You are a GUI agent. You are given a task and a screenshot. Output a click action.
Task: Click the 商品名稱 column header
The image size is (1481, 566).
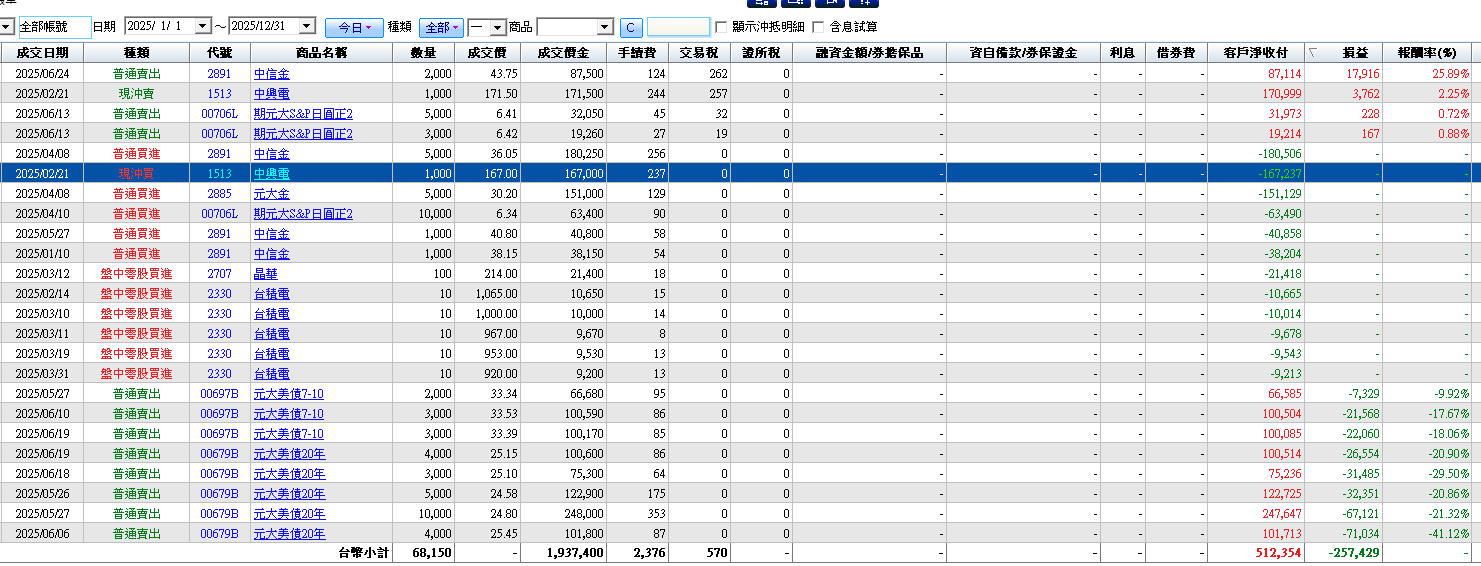[321, 53]
